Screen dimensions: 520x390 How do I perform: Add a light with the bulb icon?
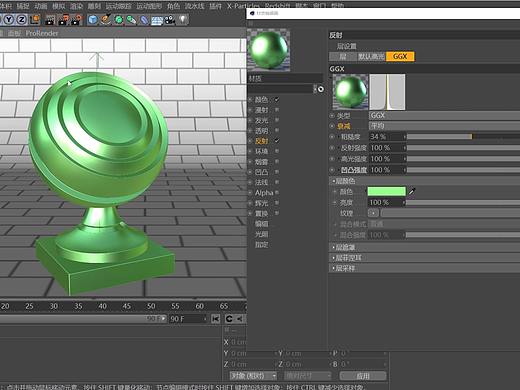183,20
